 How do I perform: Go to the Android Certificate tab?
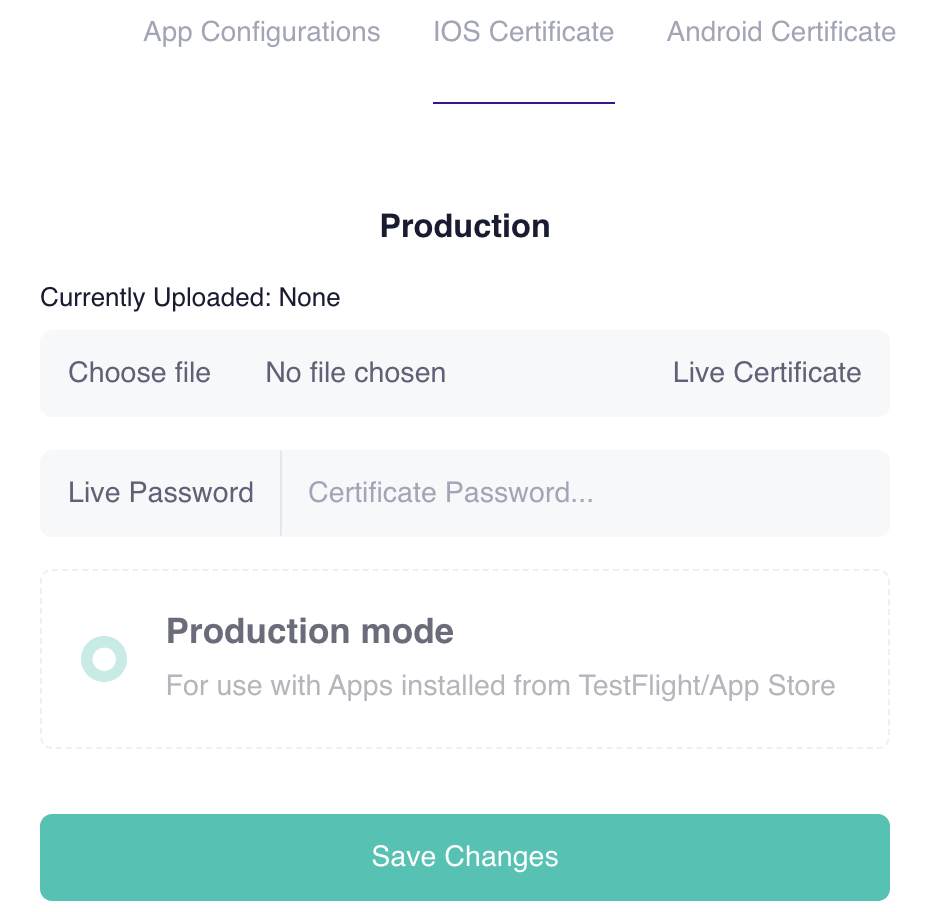pyautogui.click(x=781, y=32)
